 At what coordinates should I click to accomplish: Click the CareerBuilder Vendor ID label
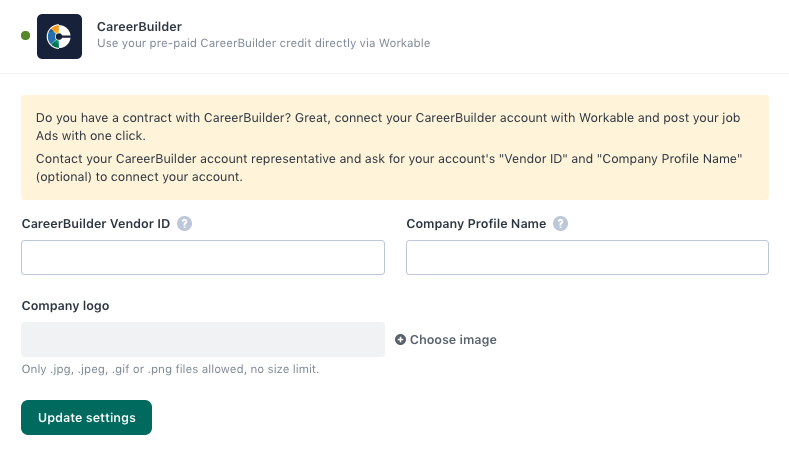96,224
